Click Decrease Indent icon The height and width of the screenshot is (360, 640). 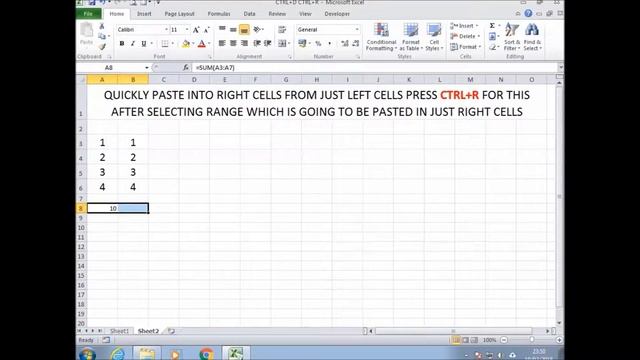pyautogui.click(x=257, y=43)
